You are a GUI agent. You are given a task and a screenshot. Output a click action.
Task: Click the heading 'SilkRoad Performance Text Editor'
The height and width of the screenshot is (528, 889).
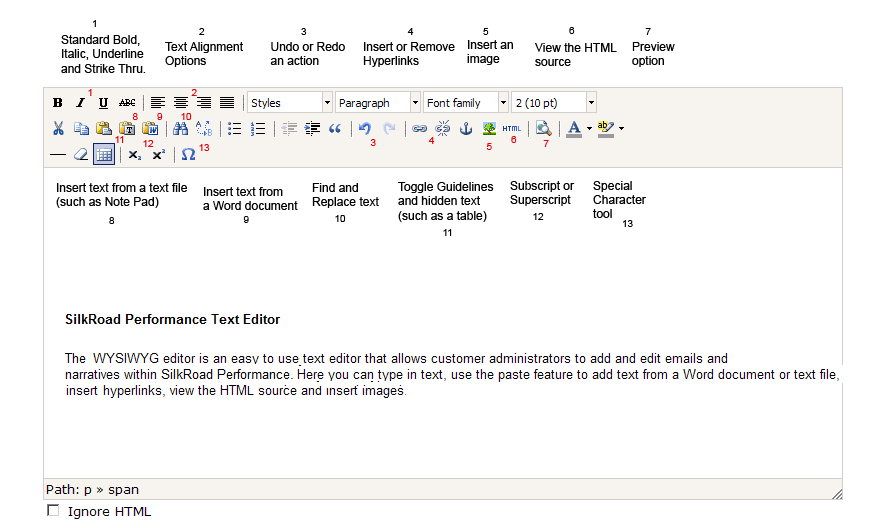(x=172, y=319)
